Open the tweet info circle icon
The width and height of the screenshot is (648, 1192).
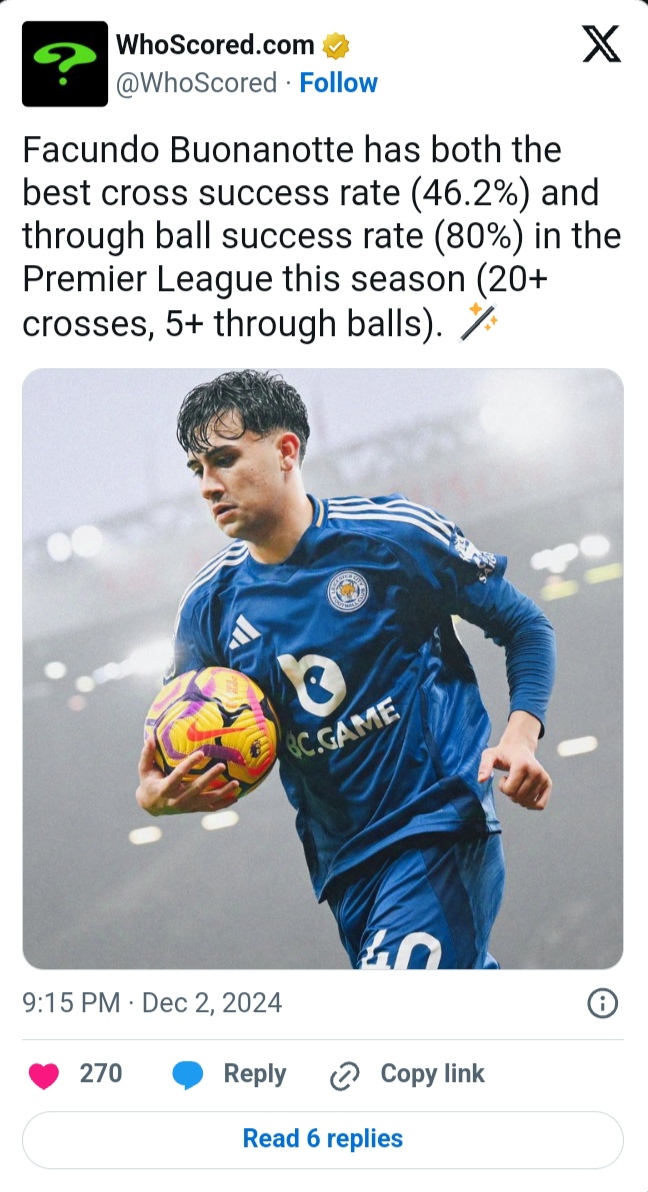[x=602, y=1003]
